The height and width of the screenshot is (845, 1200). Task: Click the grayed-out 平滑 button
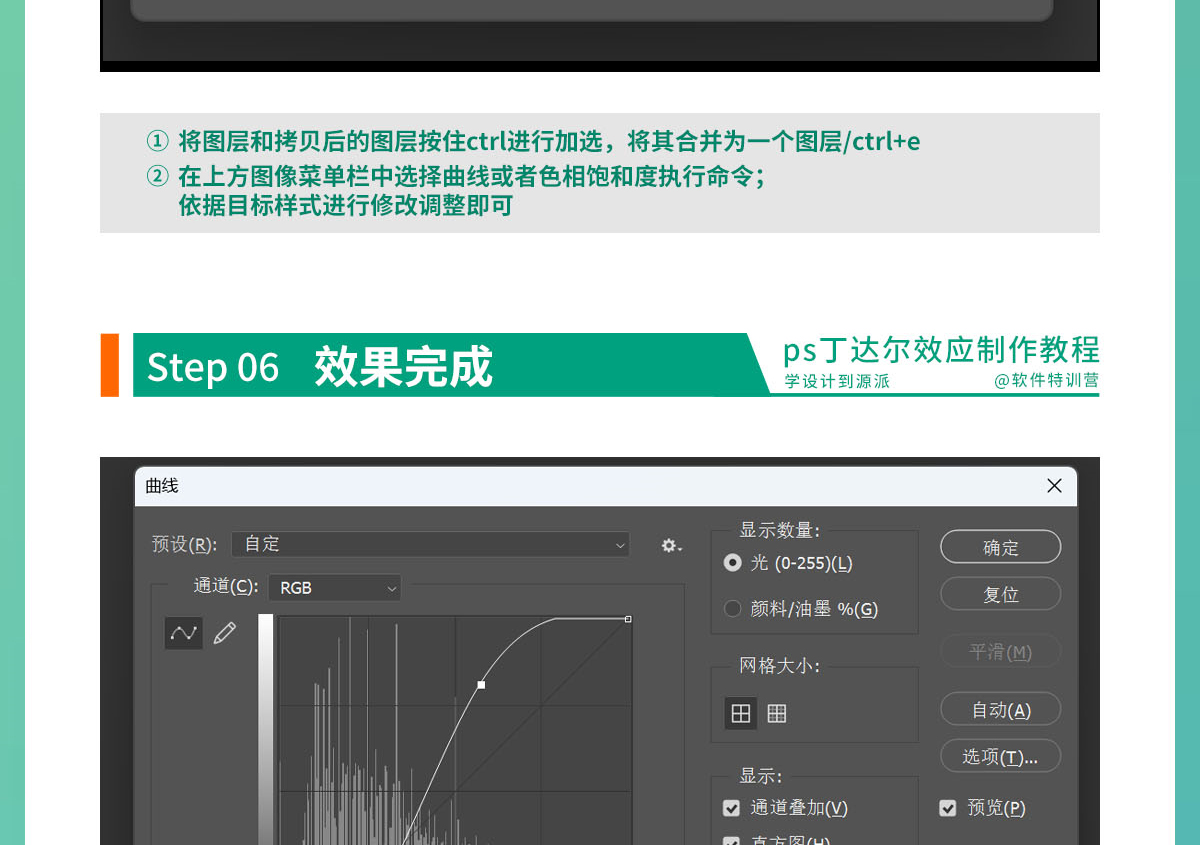pyautogui.click(x=1000, y=652)
